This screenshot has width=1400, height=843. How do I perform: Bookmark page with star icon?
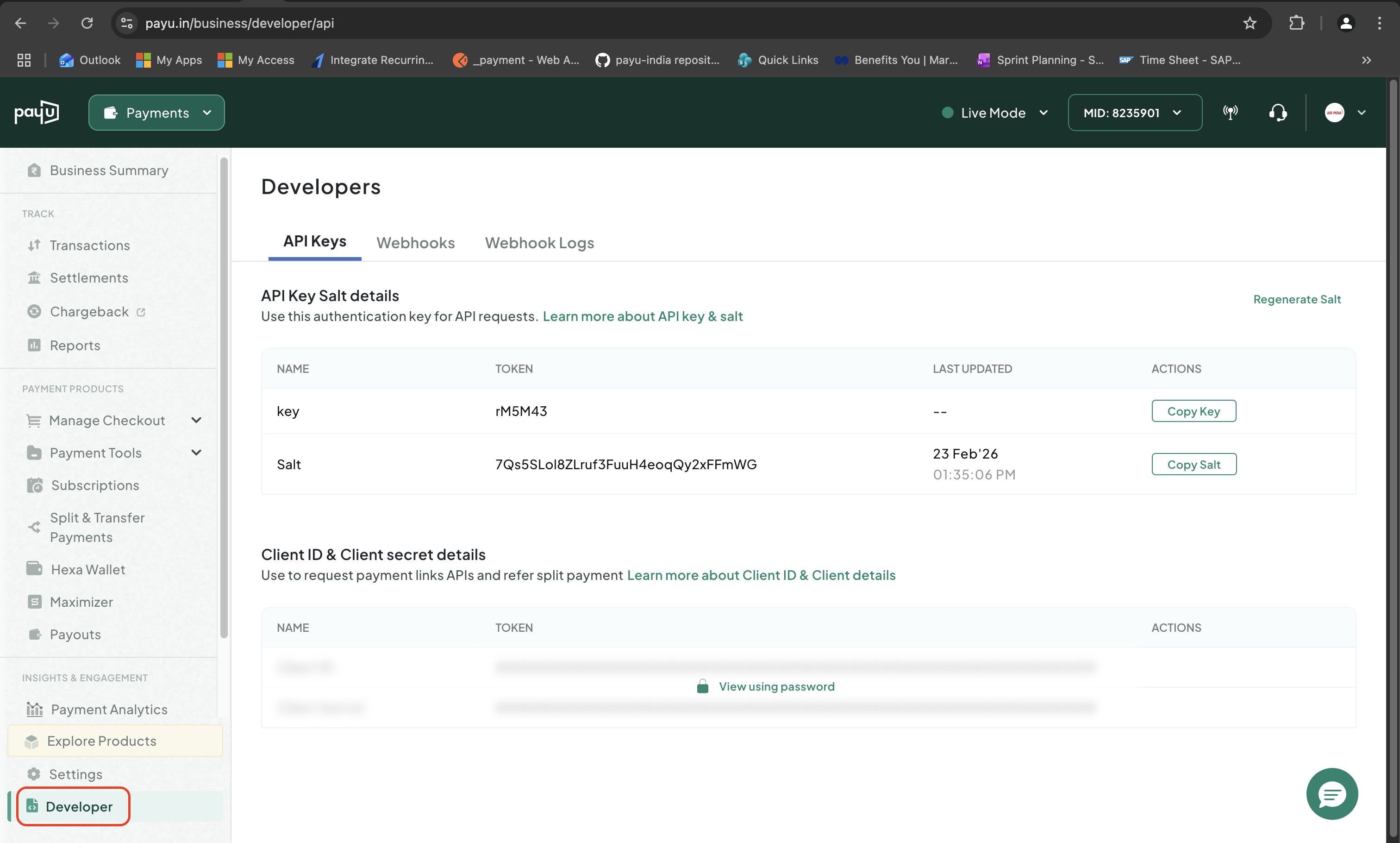pos(1249,23)
